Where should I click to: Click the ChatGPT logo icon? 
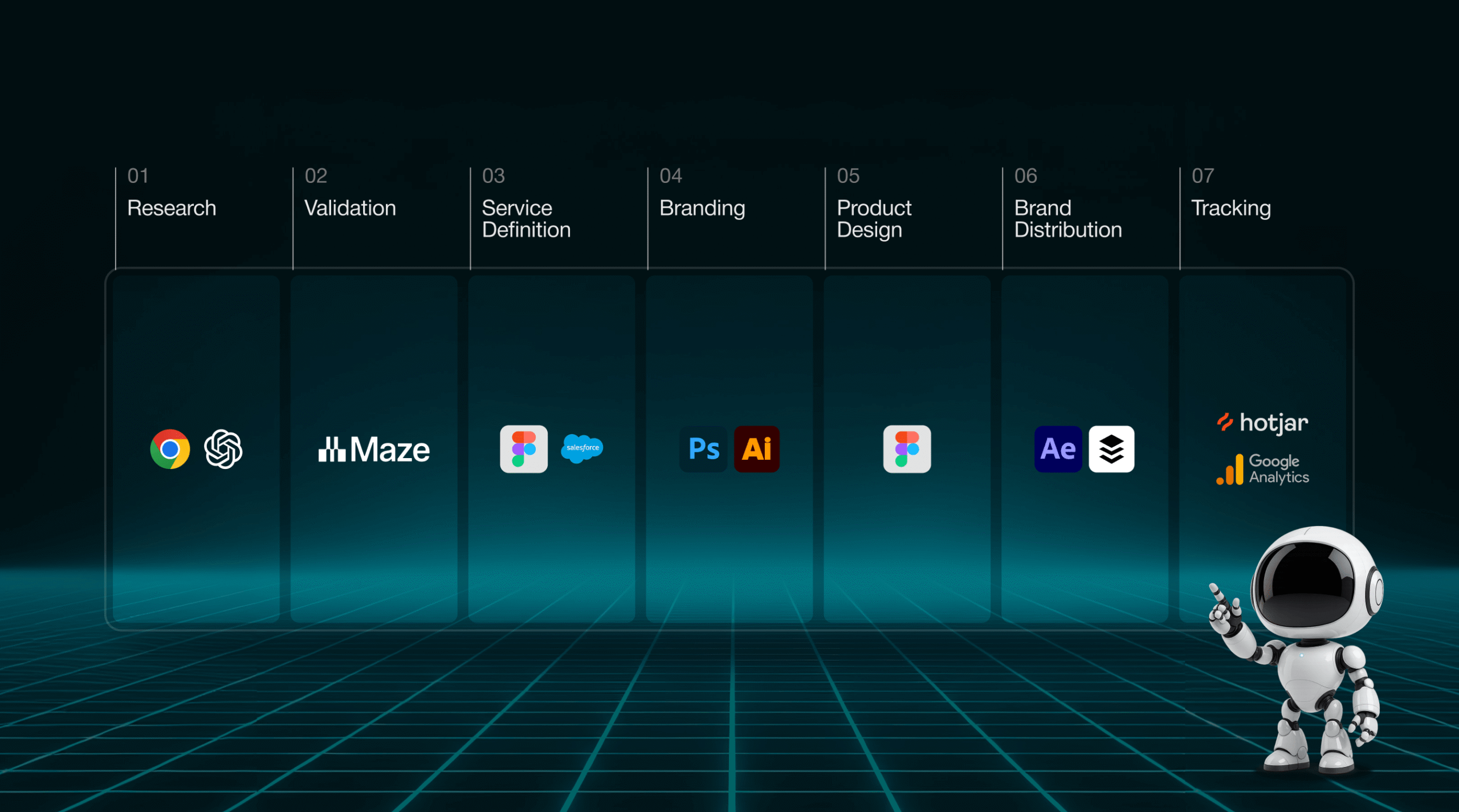pos(223,449)
